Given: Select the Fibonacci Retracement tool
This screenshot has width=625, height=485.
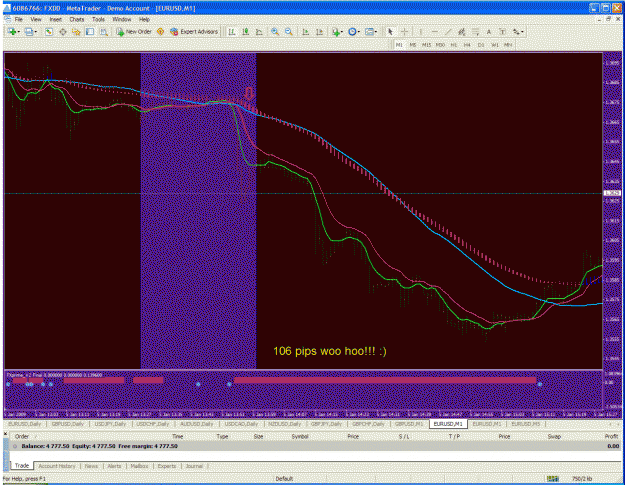Looking at the screenshot, I should pyautogui.click(x=475, y=32).
